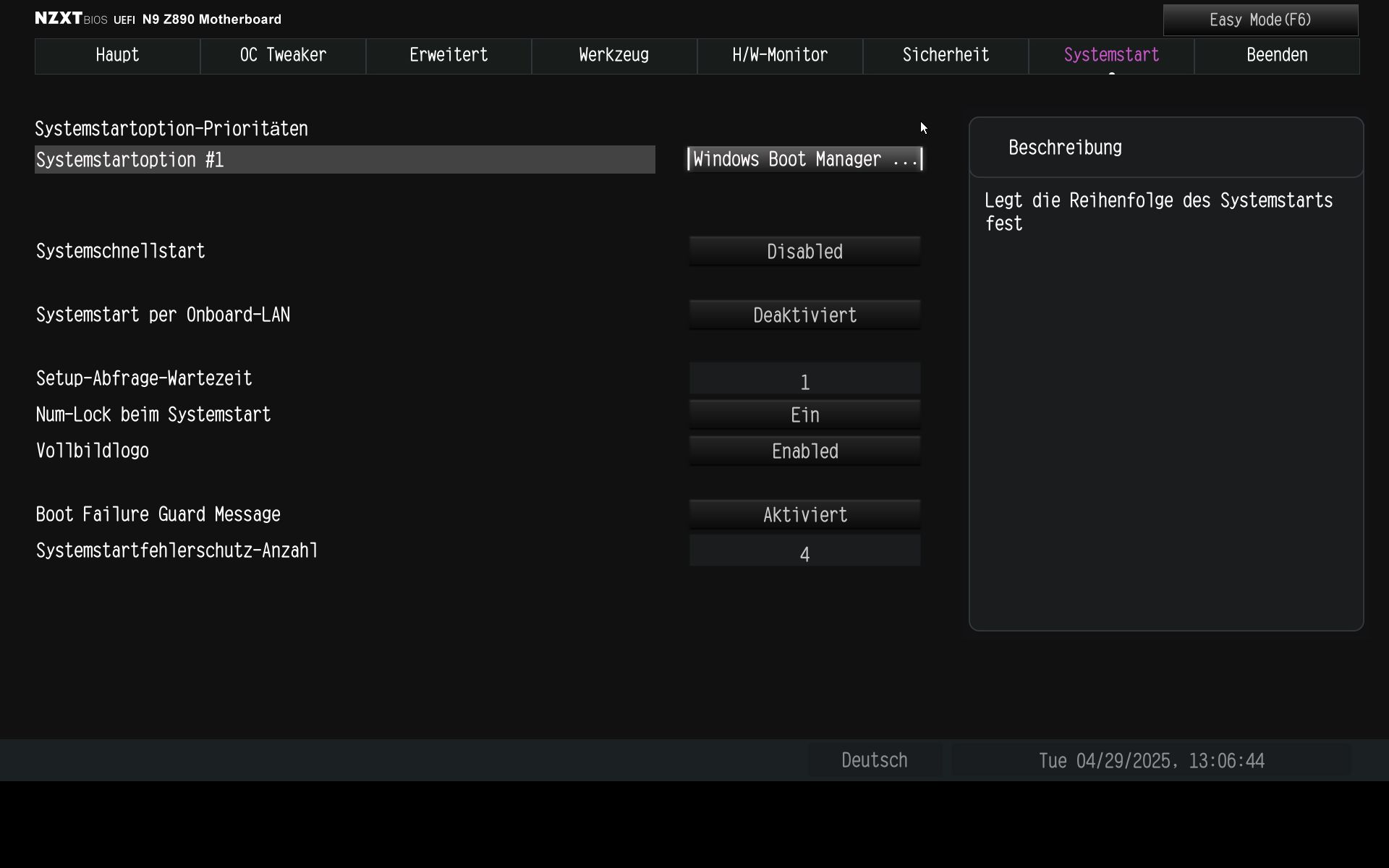Screen dimensions: 1389x868
Task: Open Systemstart per Onboard-LAN Deaktiviert dropdown
Action: coord(804,315)
